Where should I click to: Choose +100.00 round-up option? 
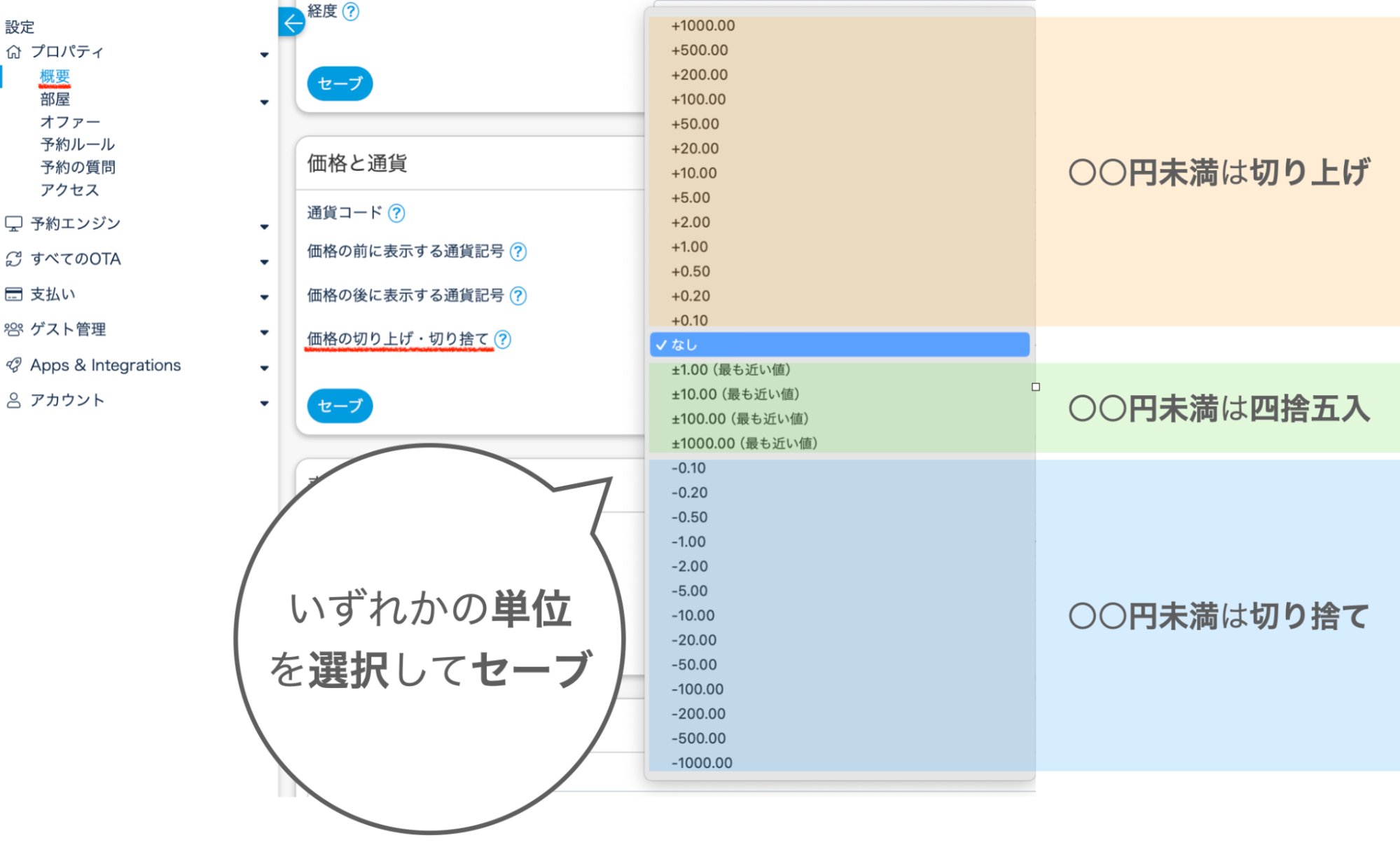pyautogui.click(x=698, y=99)
